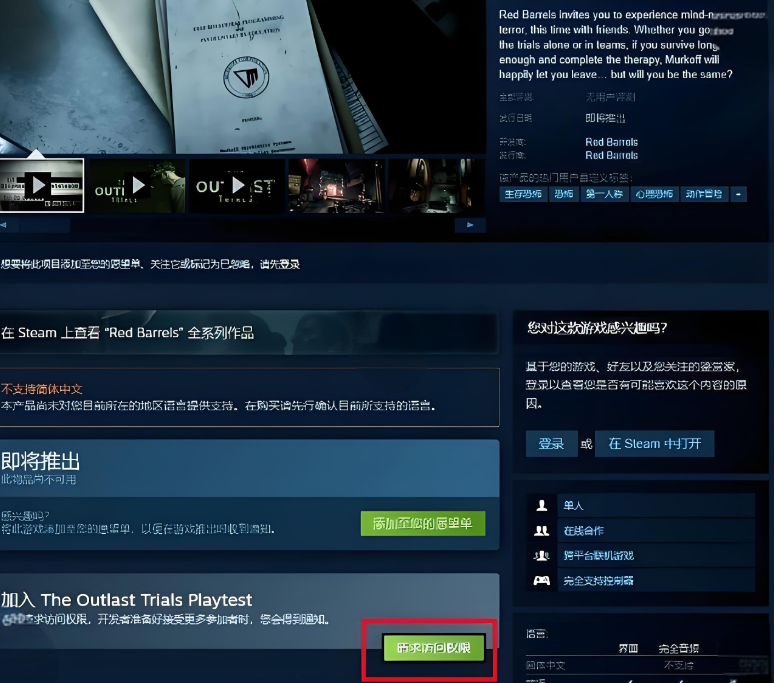Click the controller support gamepad icon

click(x=542, y=580)
